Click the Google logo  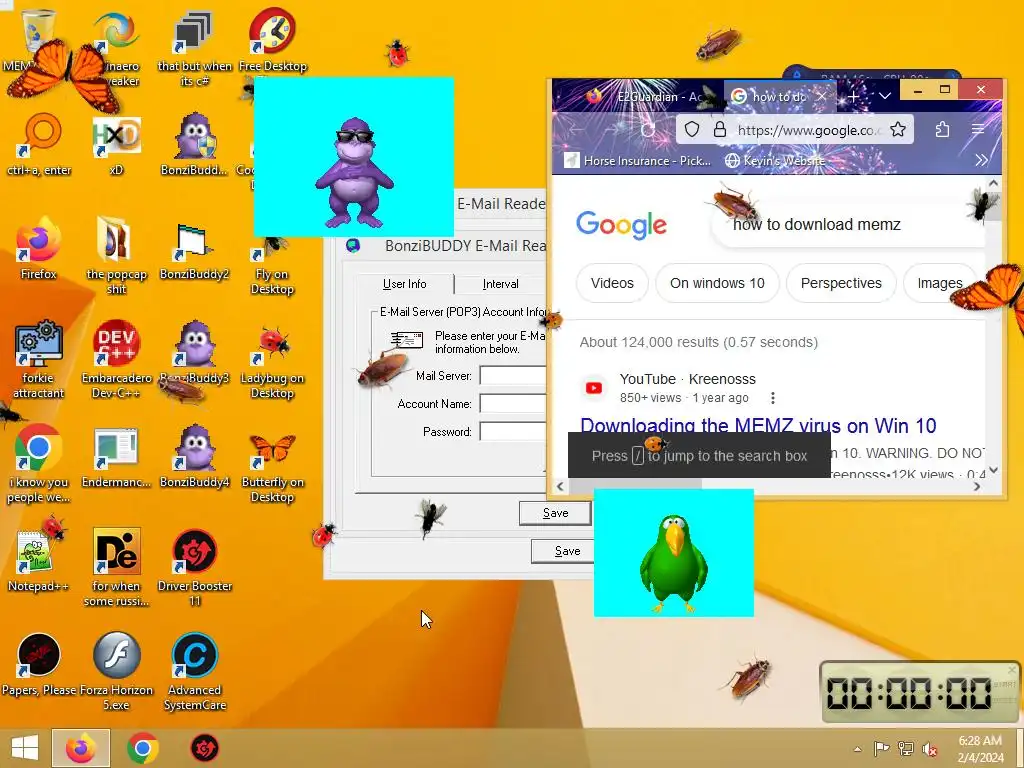click(621, 225)
